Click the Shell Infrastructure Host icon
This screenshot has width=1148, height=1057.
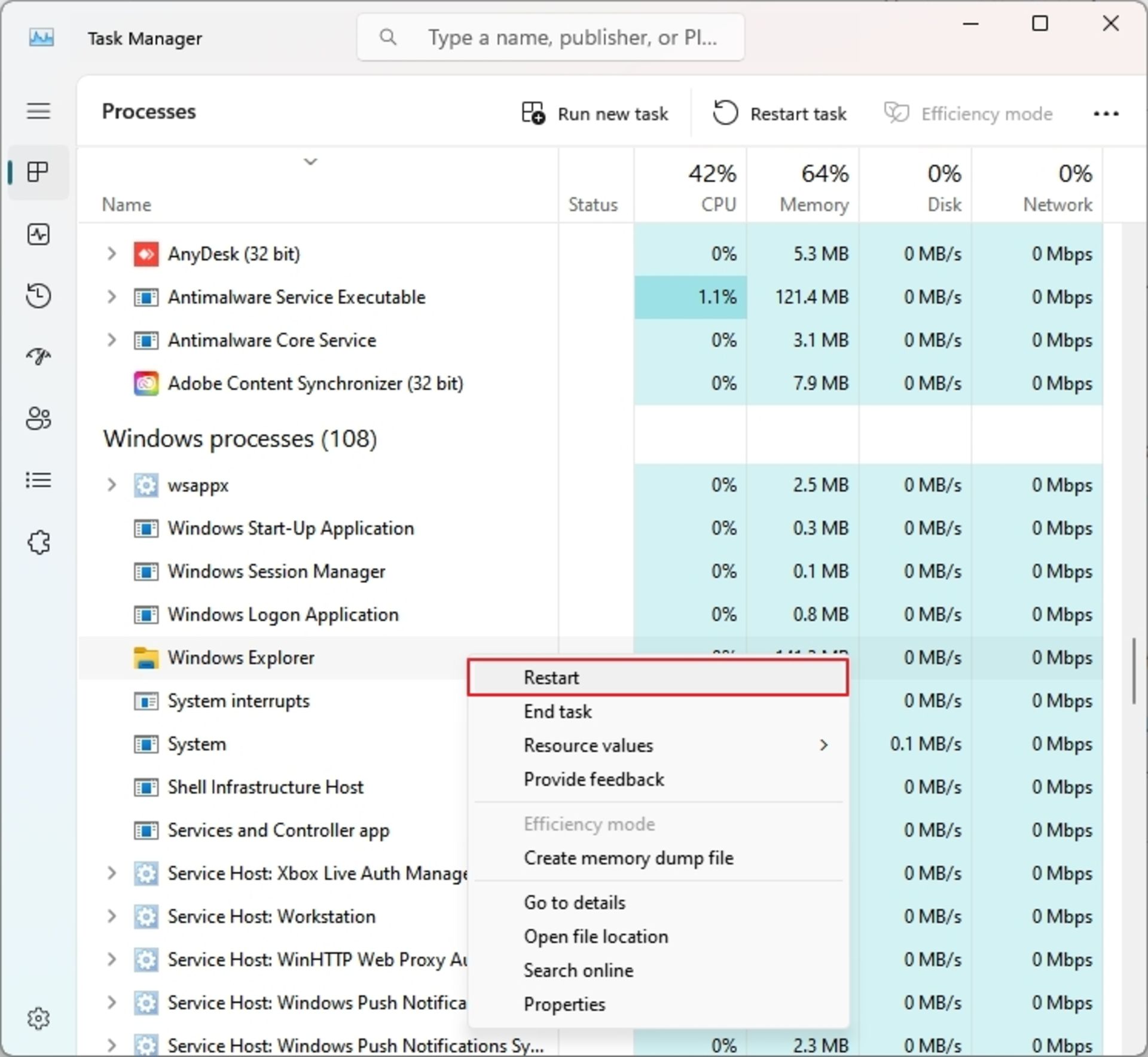tap(146, 787)
